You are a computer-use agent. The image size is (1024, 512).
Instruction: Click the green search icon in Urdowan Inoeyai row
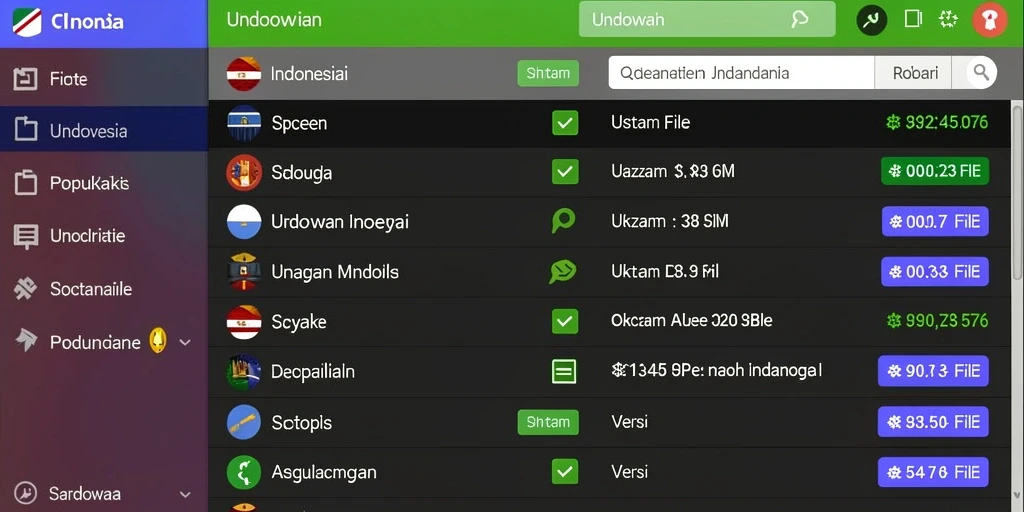tap(563, 221)
